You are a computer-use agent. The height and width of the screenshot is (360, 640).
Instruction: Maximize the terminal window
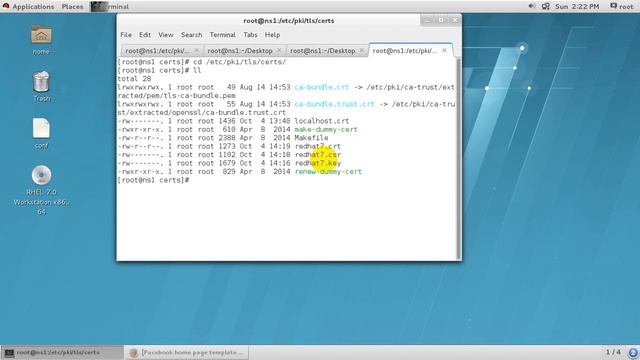(x=441, y=20)
